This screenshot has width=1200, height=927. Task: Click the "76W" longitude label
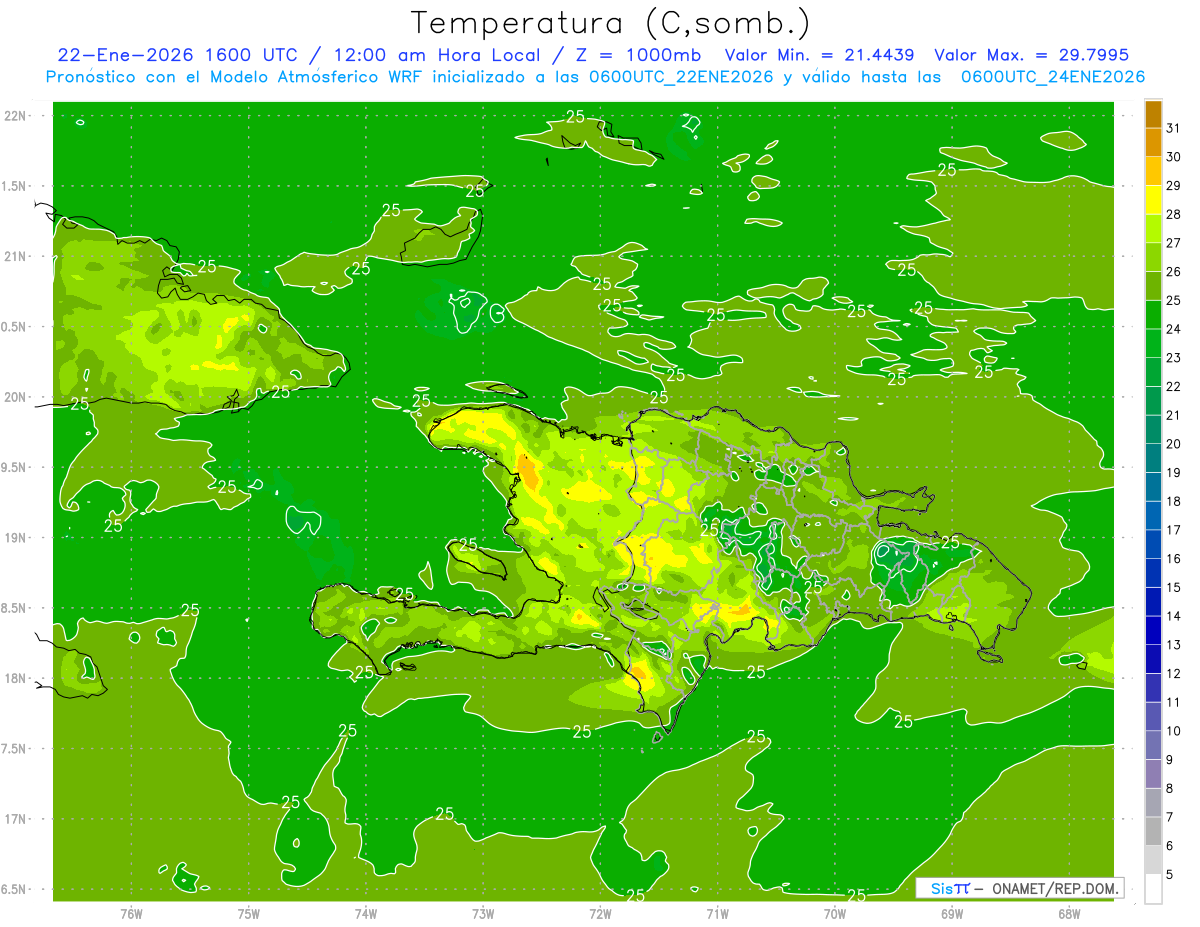(131, 914)
